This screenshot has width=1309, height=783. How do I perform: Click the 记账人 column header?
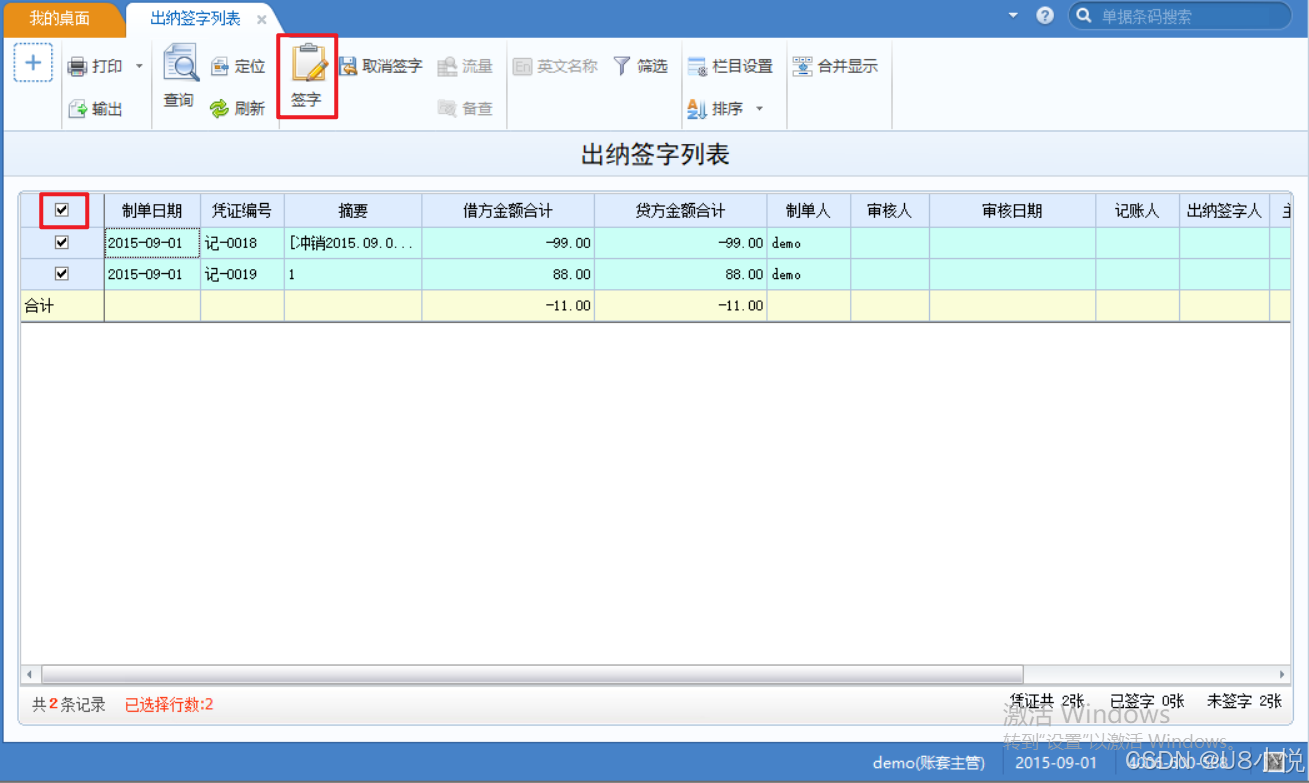[x=1137, y=210]
